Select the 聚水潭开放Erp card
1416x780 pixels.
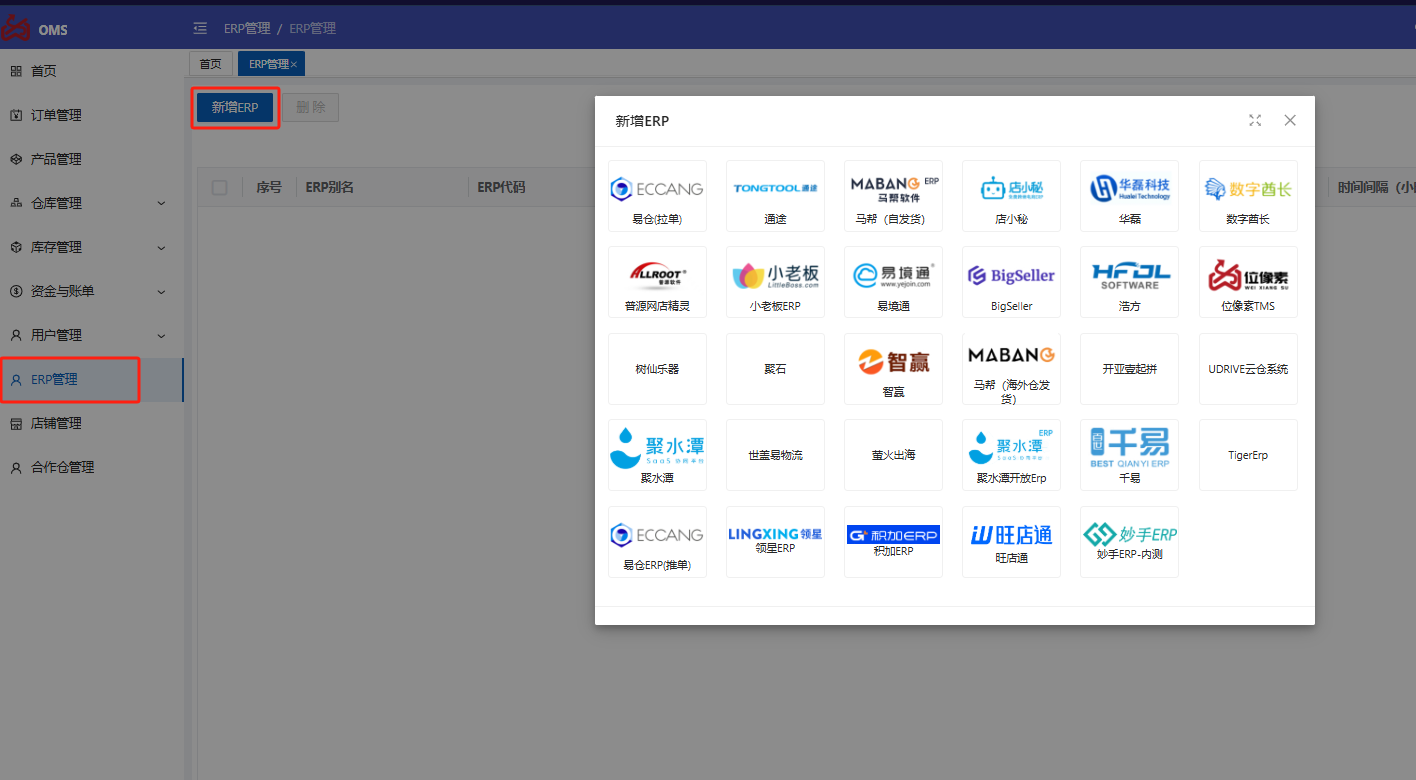1011,455
